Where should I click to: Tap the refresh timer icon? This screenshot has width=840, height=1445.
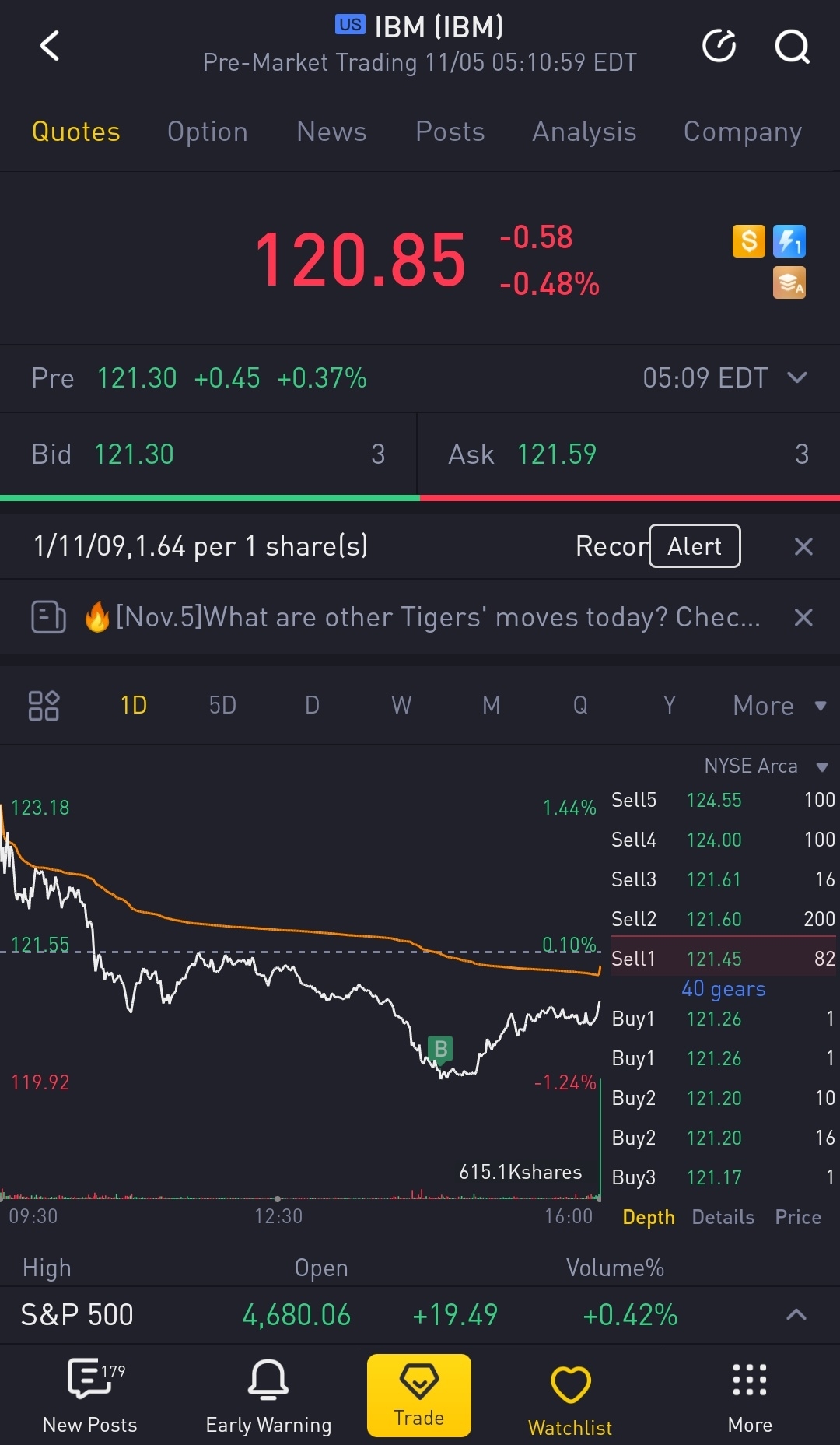(719, 46)
